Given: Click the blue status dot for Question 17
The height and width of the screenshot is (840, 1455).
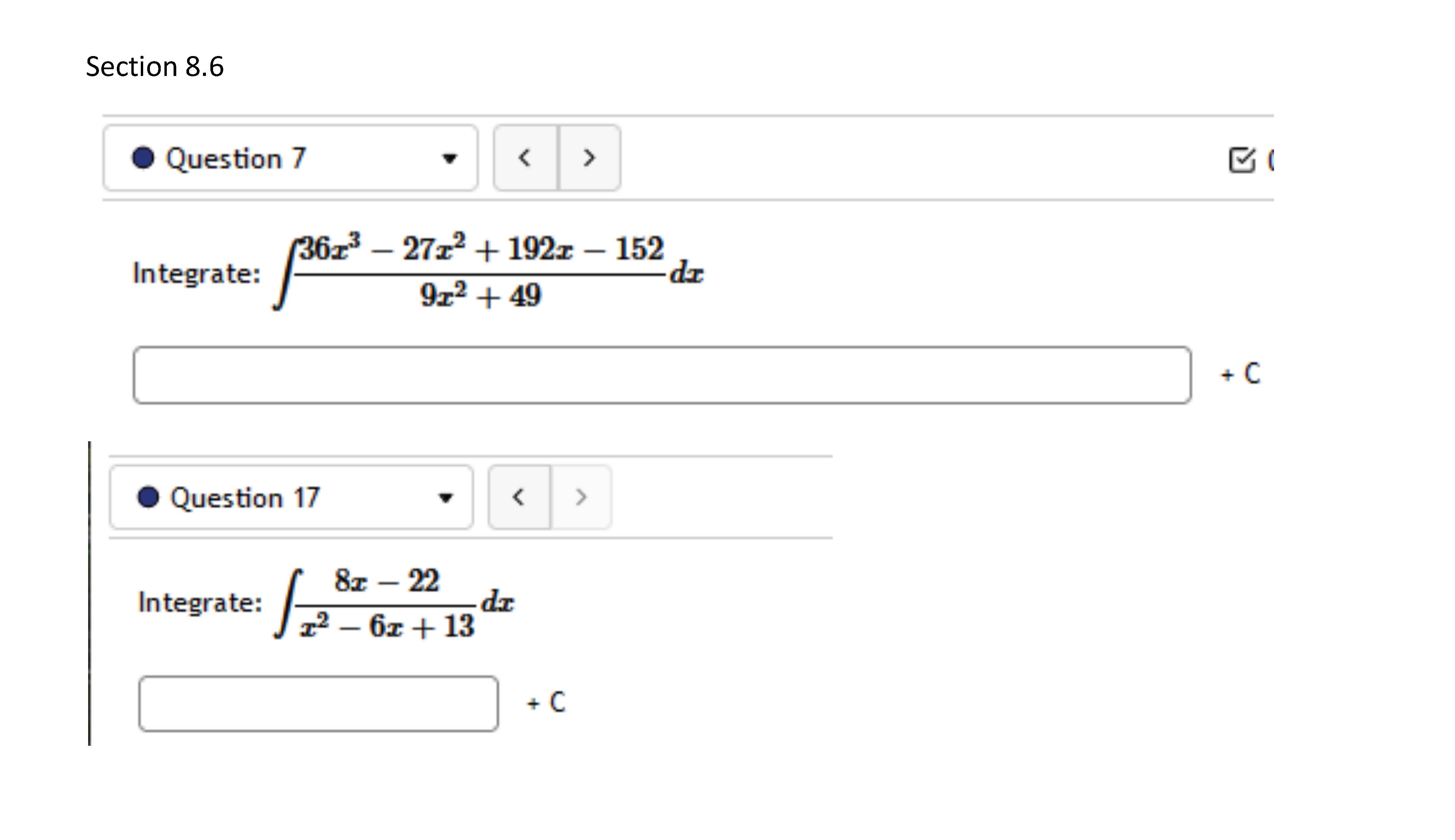Looking at the screenshot, I should 148,497.
